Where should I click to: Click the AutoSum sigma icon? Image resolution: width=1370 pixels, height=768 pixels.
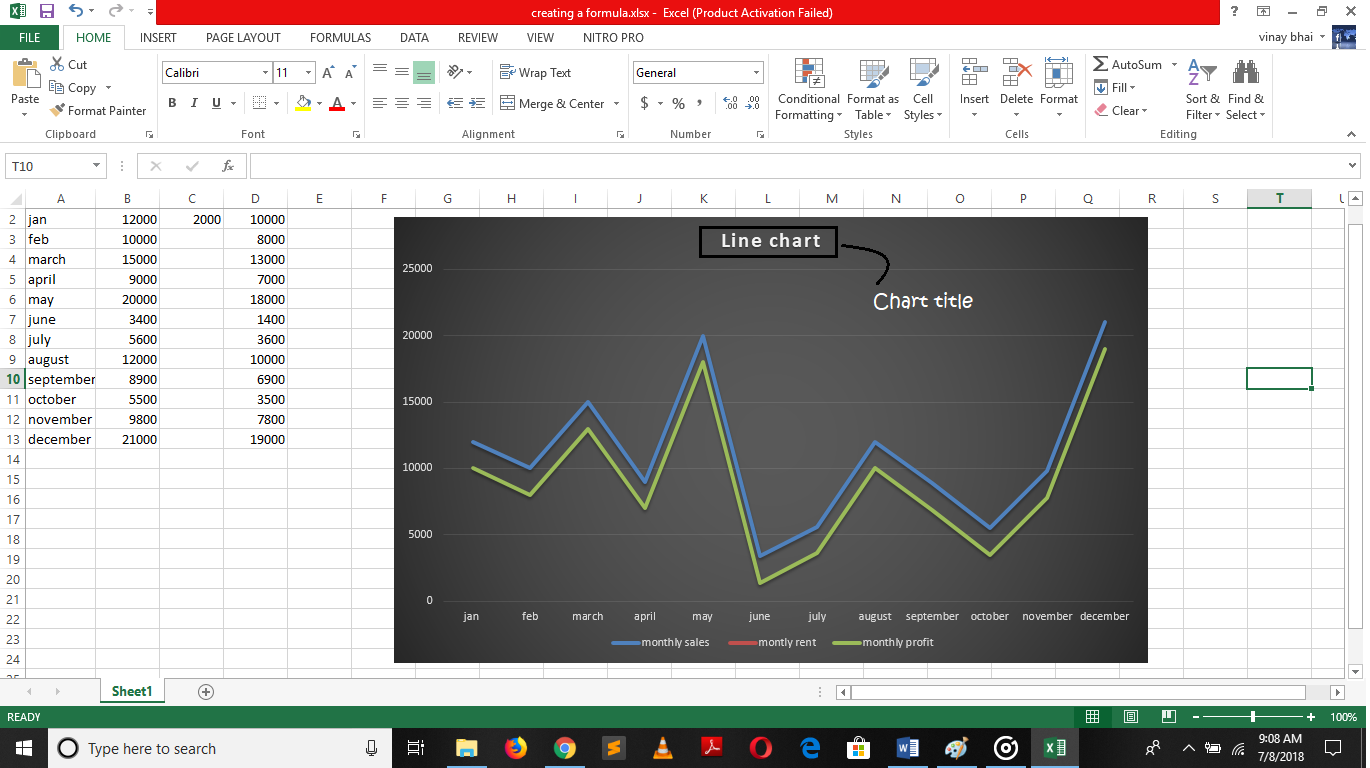pos(1100,64)
